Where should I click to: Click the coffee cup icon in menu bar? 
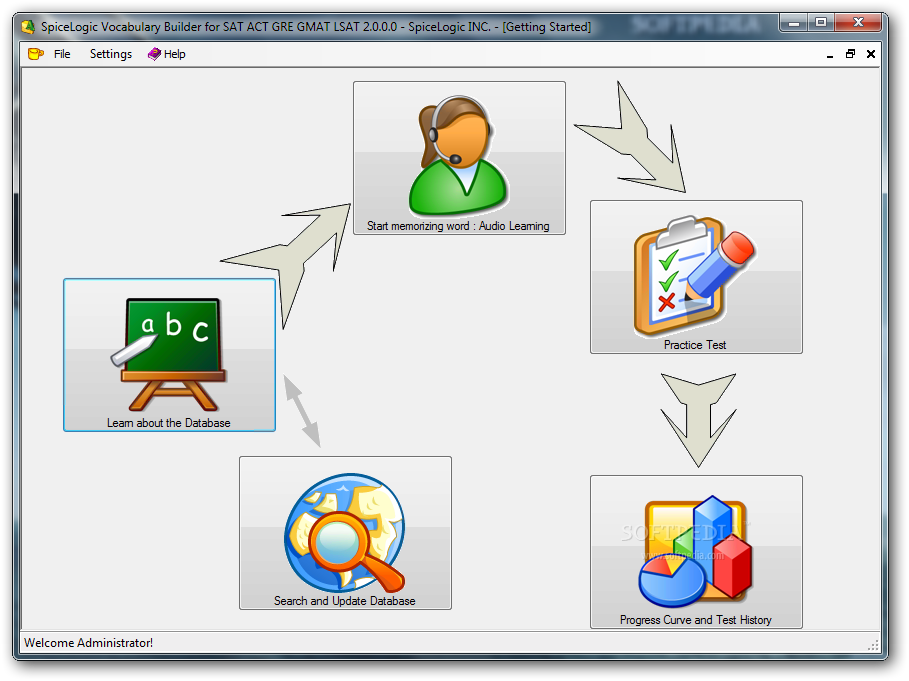[35, 54]
